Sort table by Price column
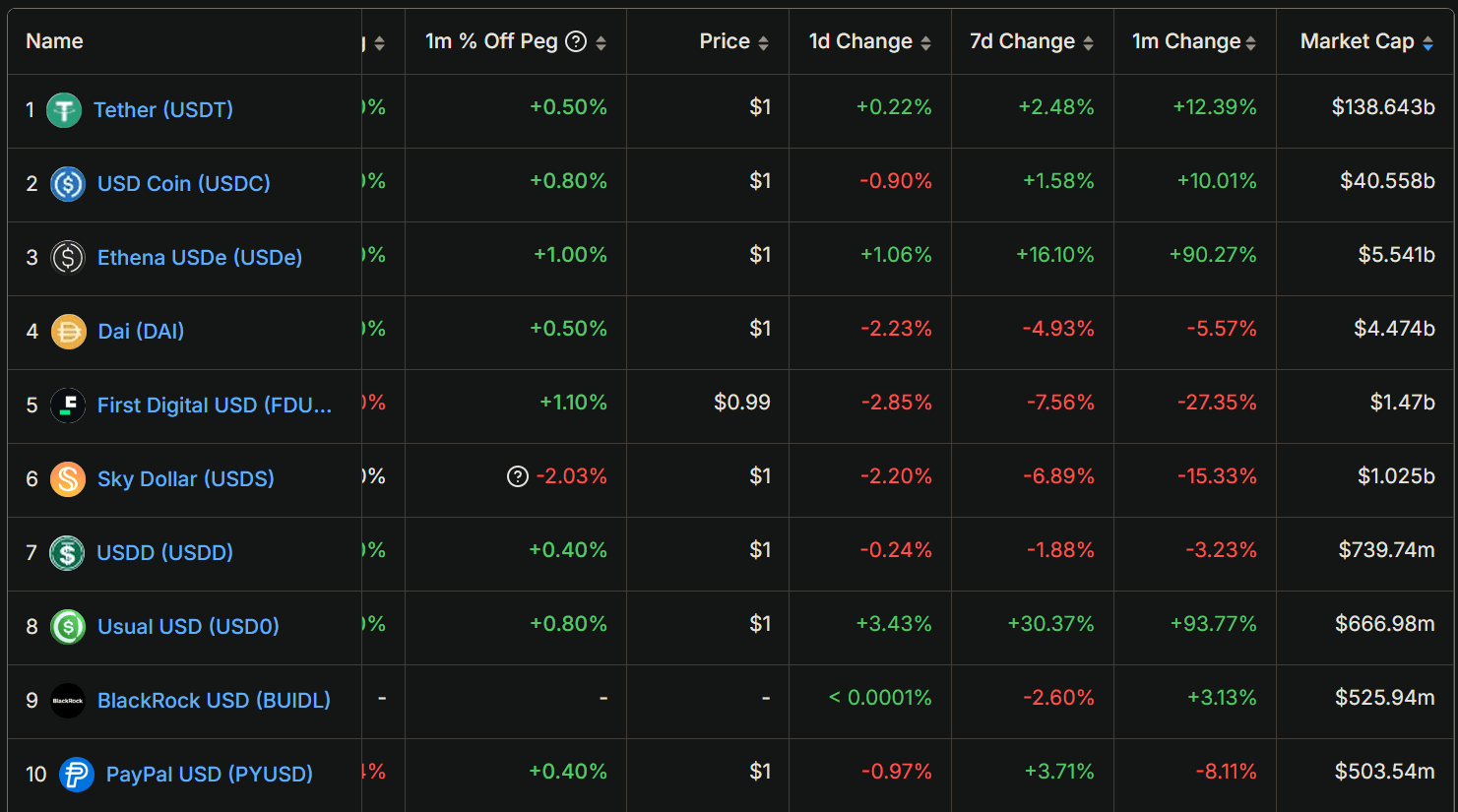 click(763, 42)
